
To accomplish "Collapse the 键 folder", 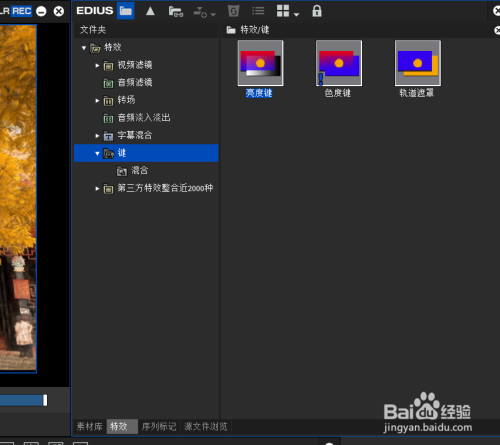I will pos(97,153).
